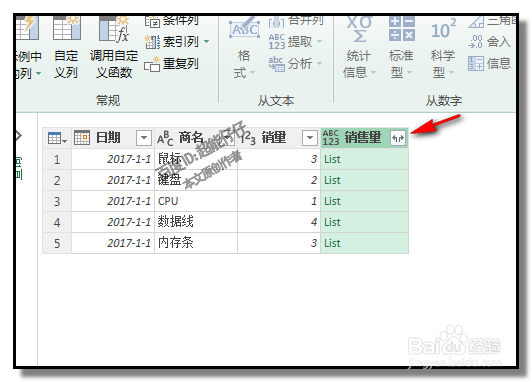Click the Conditional Column (条件列) command
This screenshot has height=382, width=532.
point(171,21)
